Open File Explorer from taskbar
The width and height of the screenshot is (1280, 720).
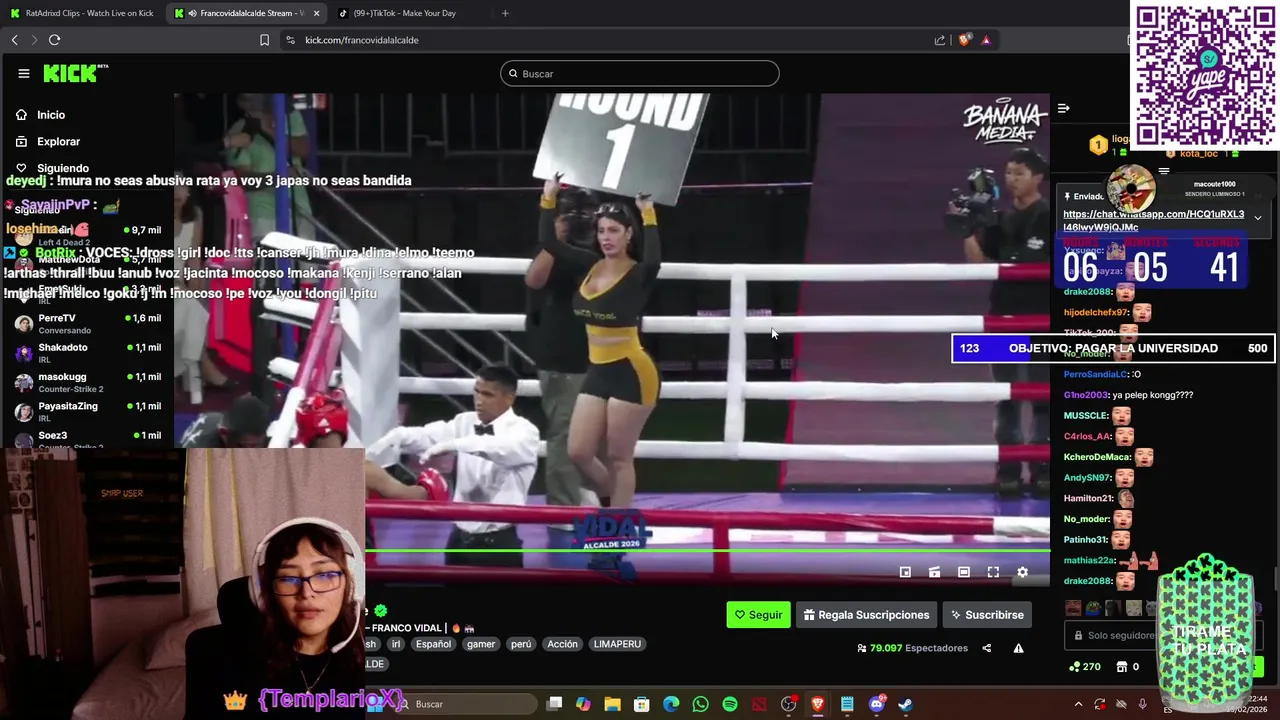(x=612, y=704)
